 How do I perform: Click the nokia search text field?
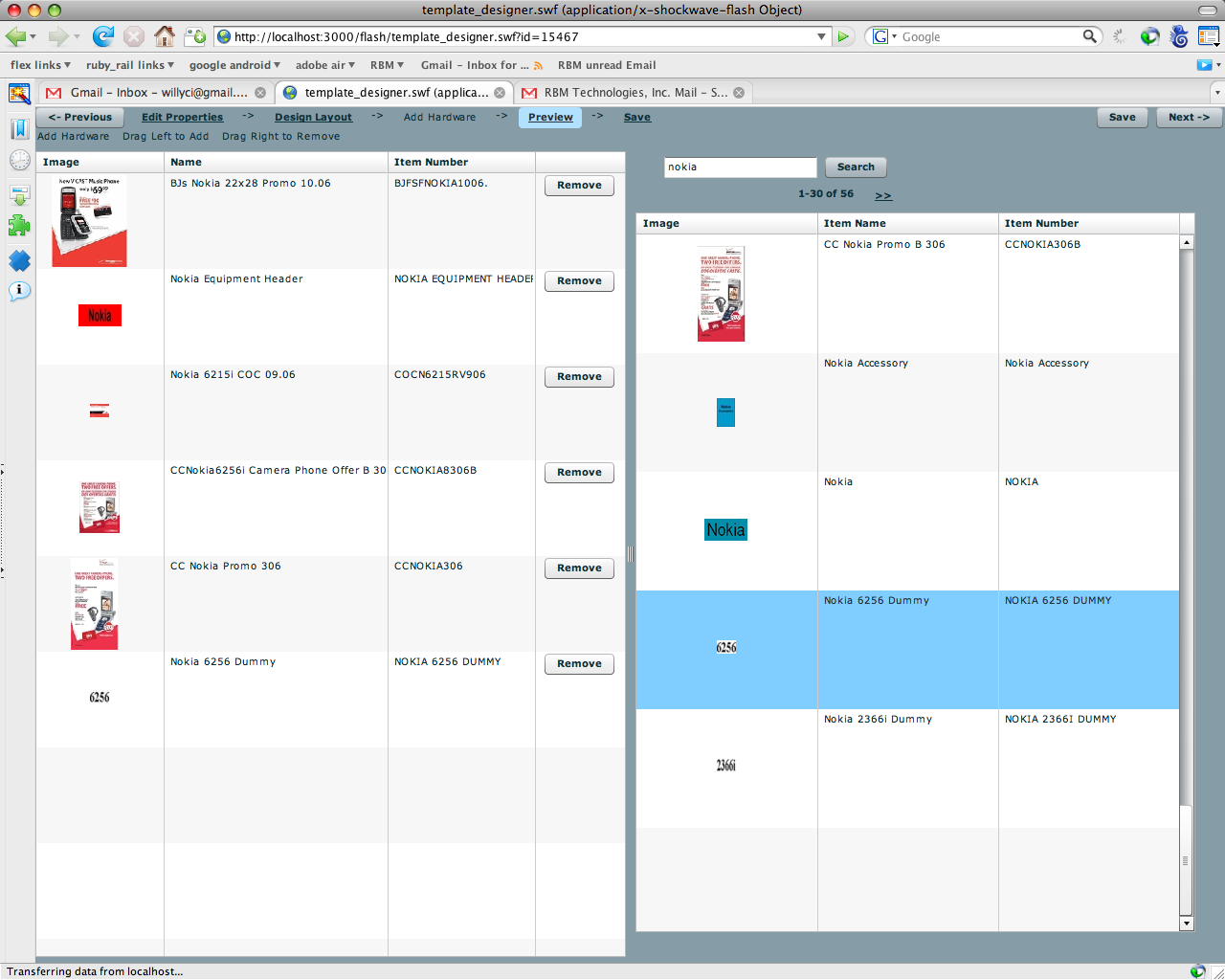[739, 167]
